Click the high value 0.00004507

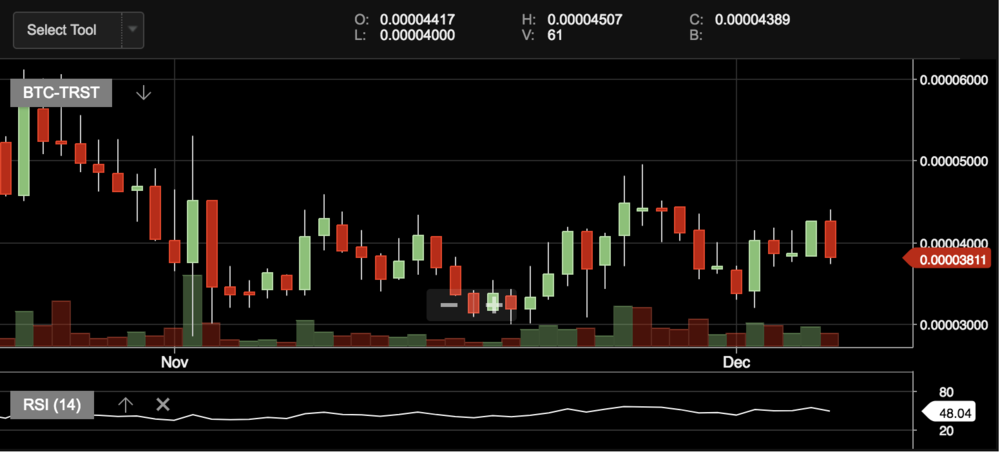(x=585, y=20)
